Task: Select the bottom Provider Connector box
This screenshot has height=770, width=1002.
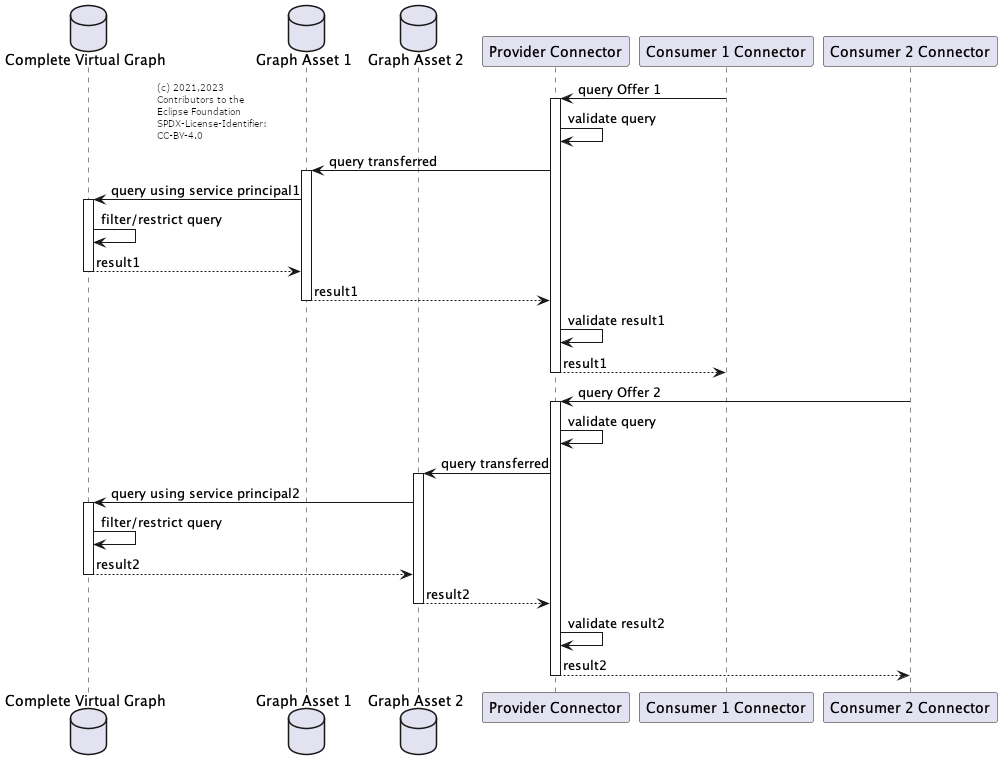Action: (x=555, y=708)
